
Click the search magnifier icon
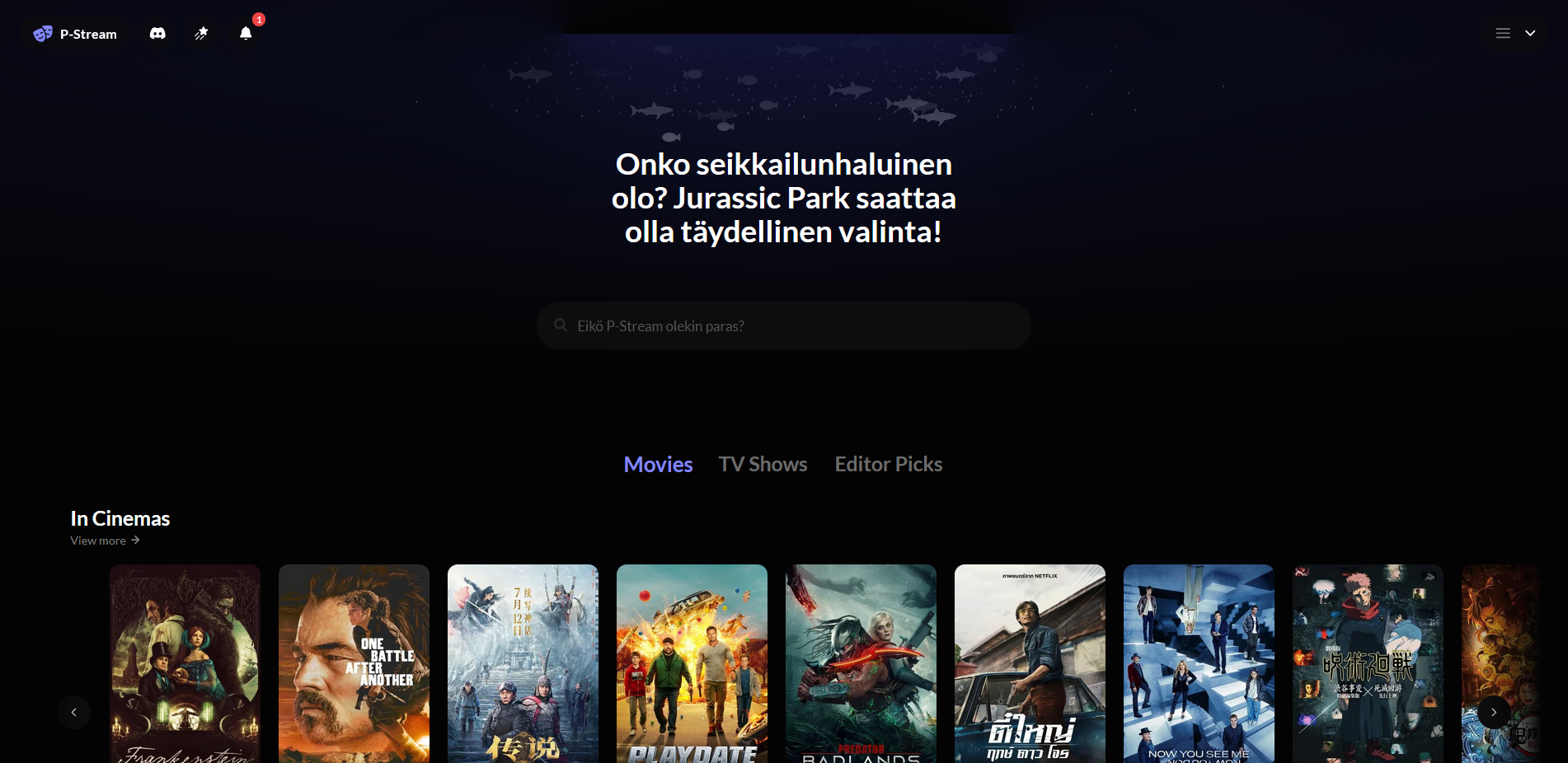tap(561, 325)
